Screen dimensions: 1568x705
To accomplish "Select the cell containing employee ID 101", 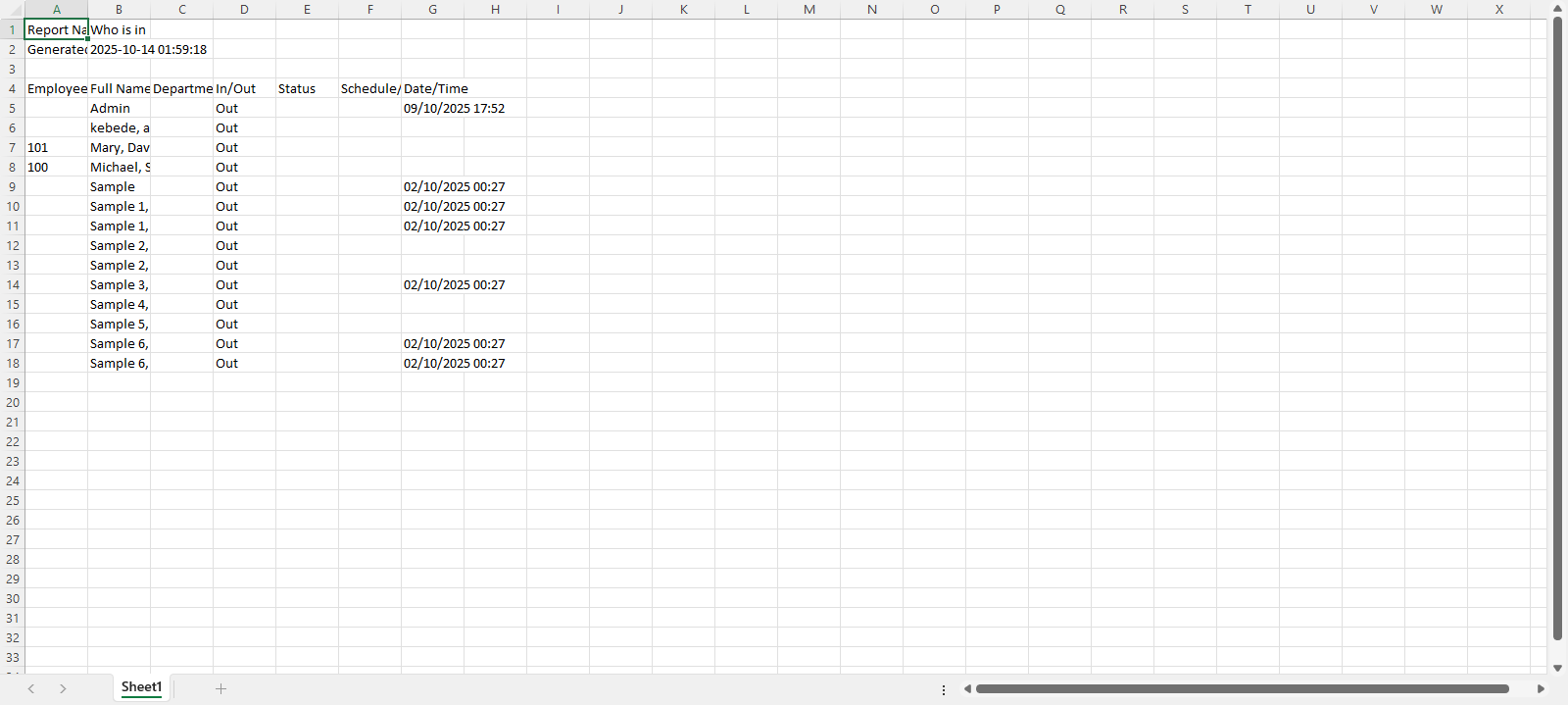I will 56,147.
